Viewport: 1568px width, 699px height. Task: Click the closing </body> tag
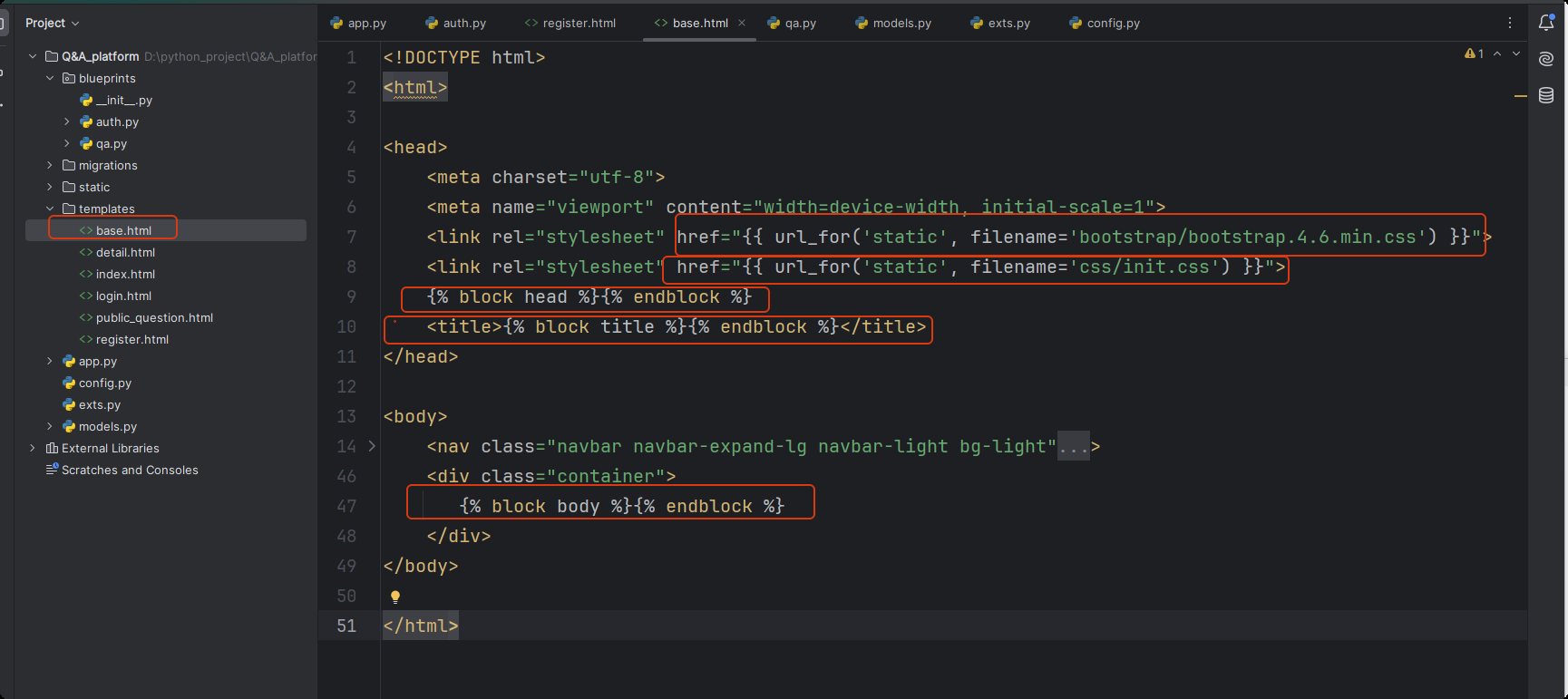421,566
